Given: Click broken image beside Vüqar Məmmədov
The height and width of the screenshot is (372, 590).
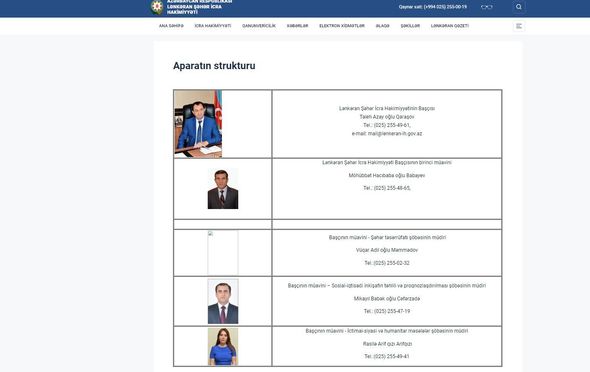Looking at the screenshot, I should 223,253.
